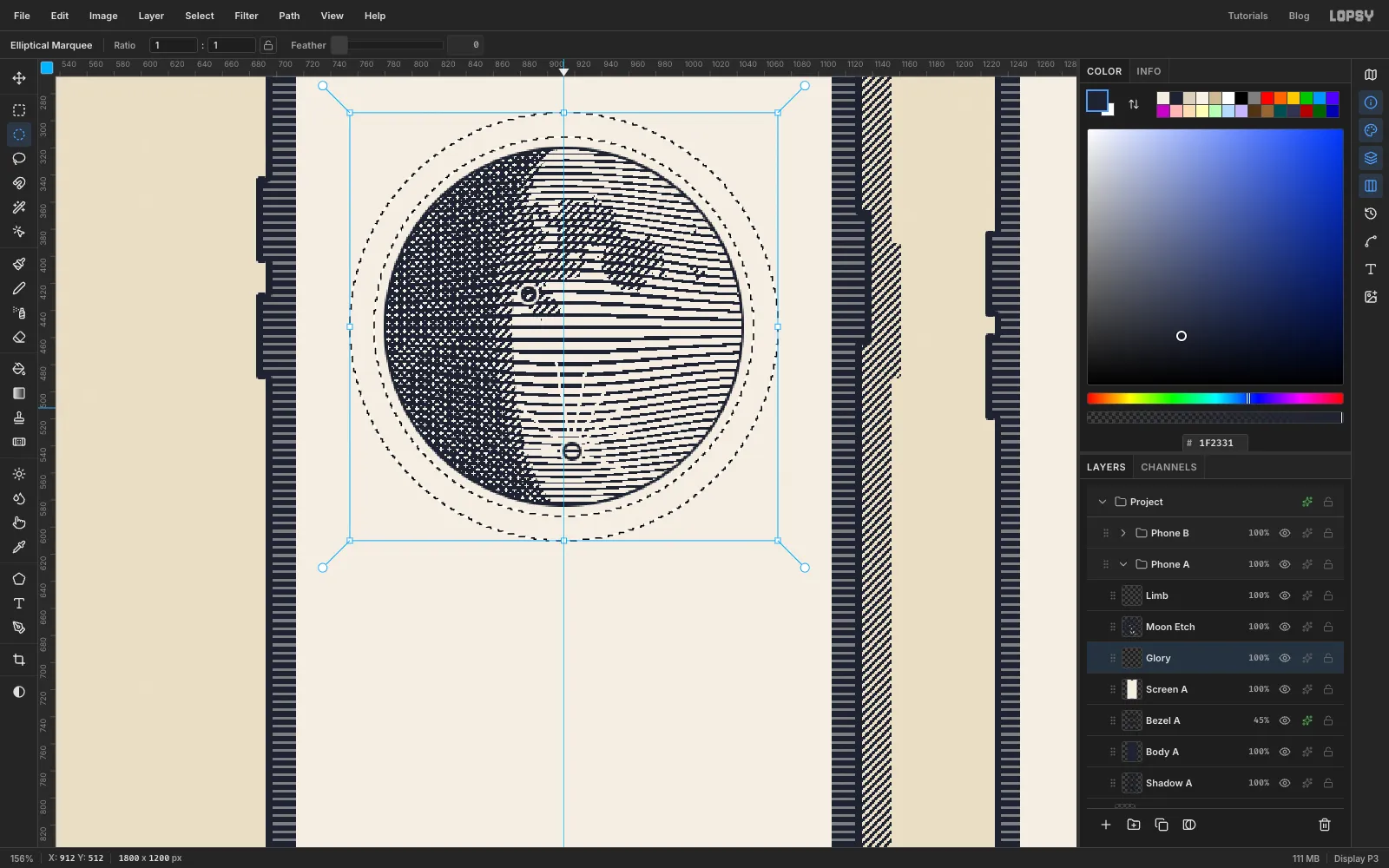Image resolution: width=1389 pixels, height=868 pixels.
Task: Toggle visibility of Moon Etch layer
Action: point(1285,627)
